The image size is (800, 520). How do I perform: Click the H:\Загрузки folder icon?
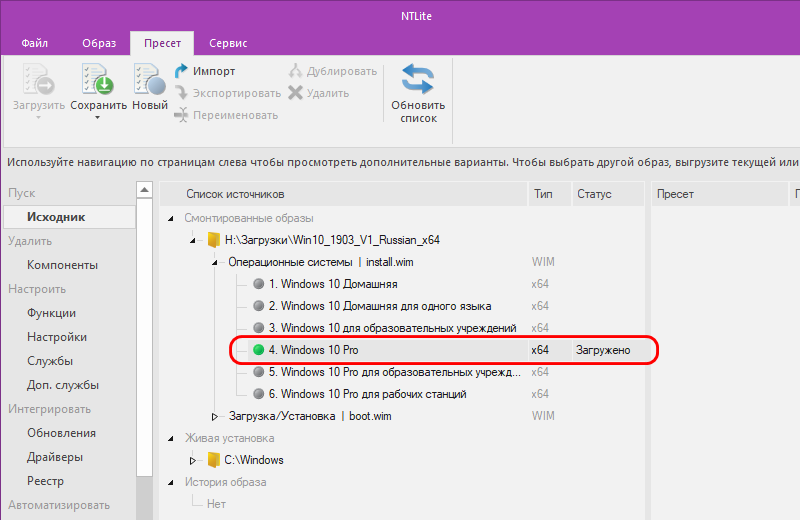point(214,240)
